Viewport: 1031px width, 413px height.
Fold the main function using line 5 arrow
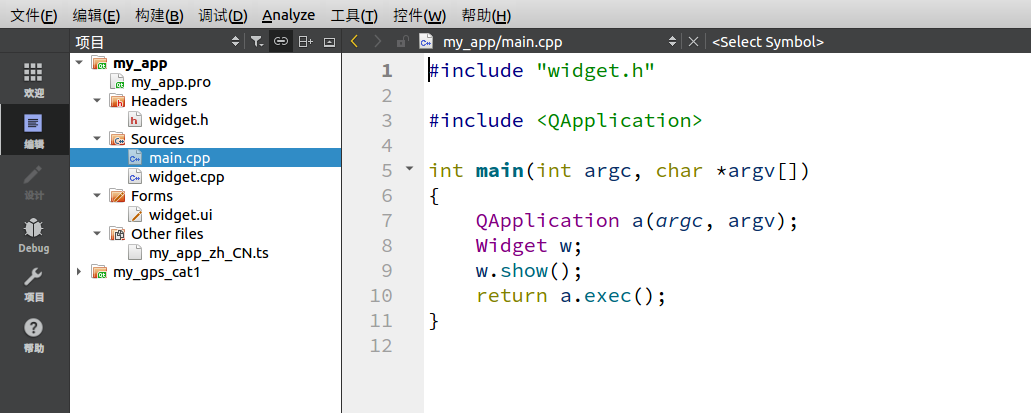tap(408, 169)
